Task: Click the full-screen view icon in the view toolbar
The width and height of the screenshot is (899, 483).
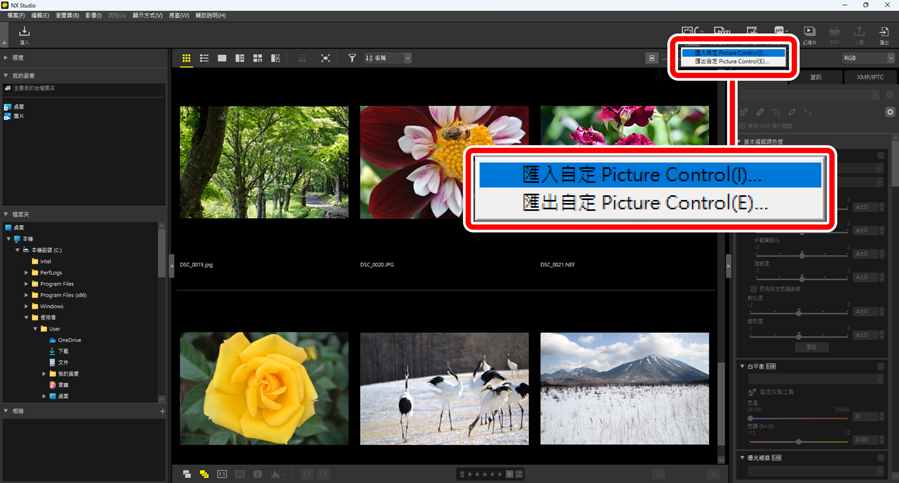Action: point(326,59)
